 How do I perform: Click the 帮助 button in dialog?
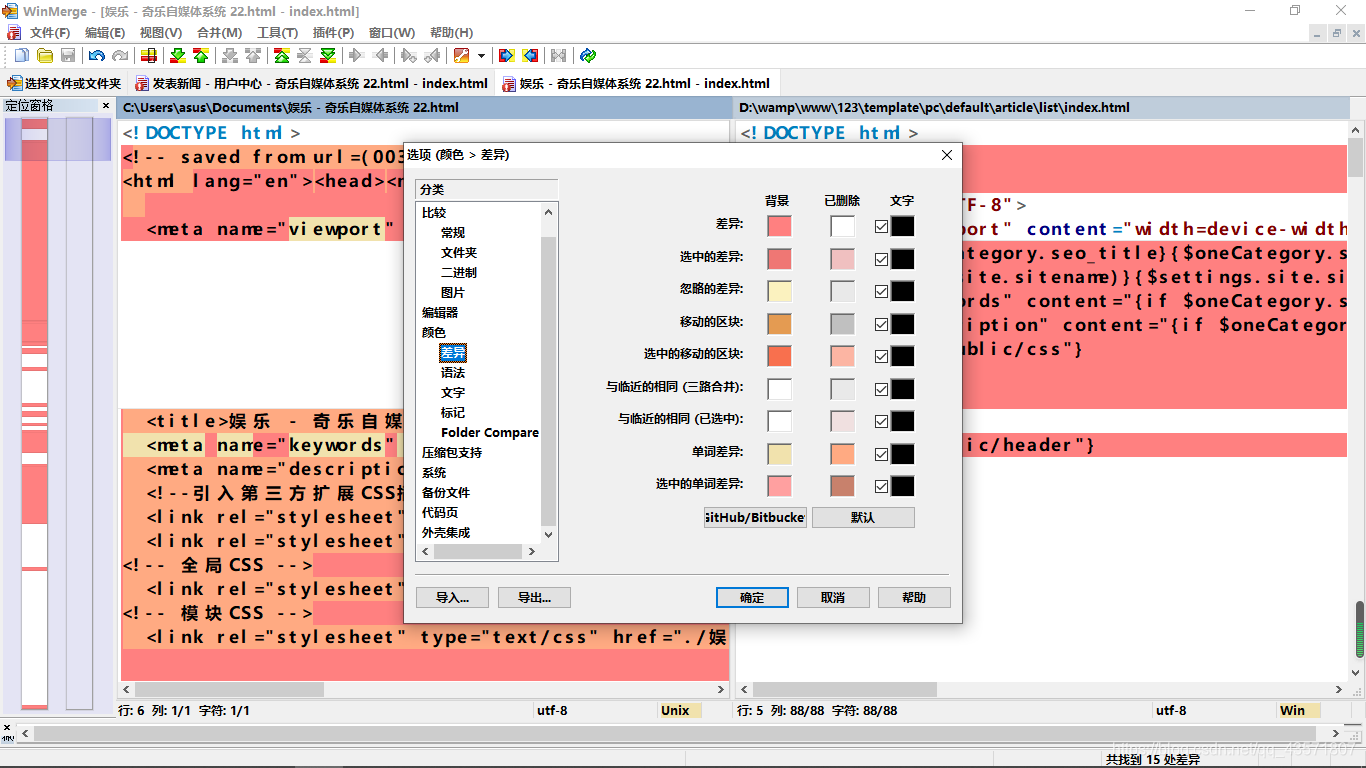click(x=914, y=597)
